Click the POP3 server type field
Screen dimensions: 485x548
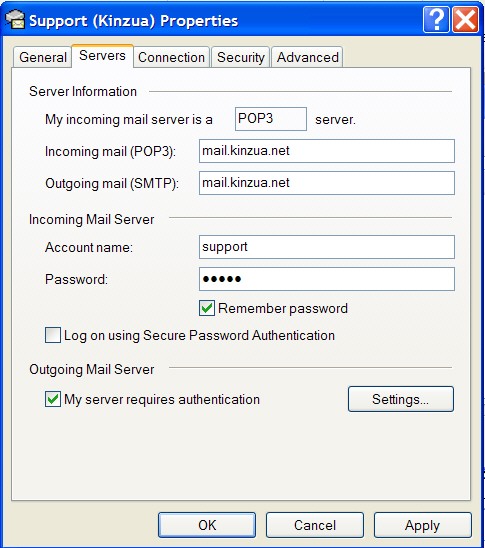pos(271,119)
